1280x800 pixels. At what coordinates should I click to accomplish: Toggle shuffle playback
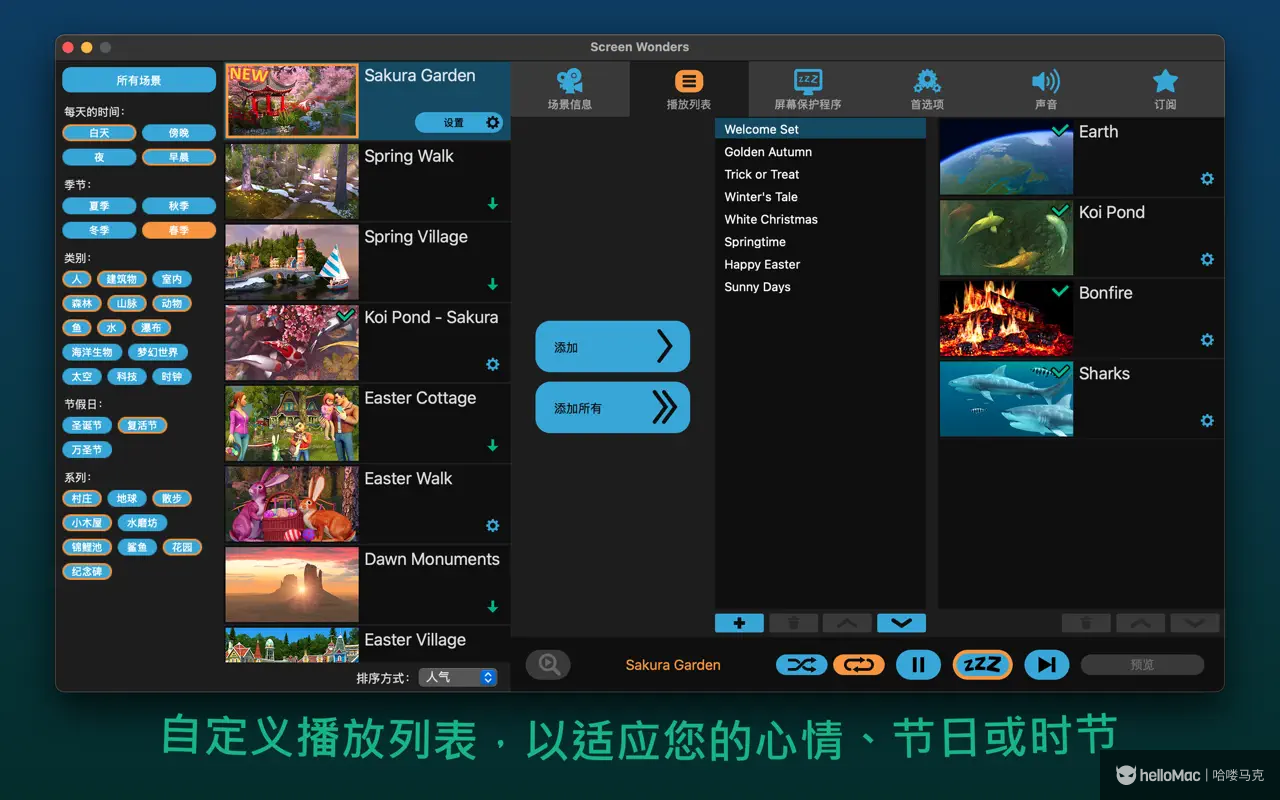[801, 665]
